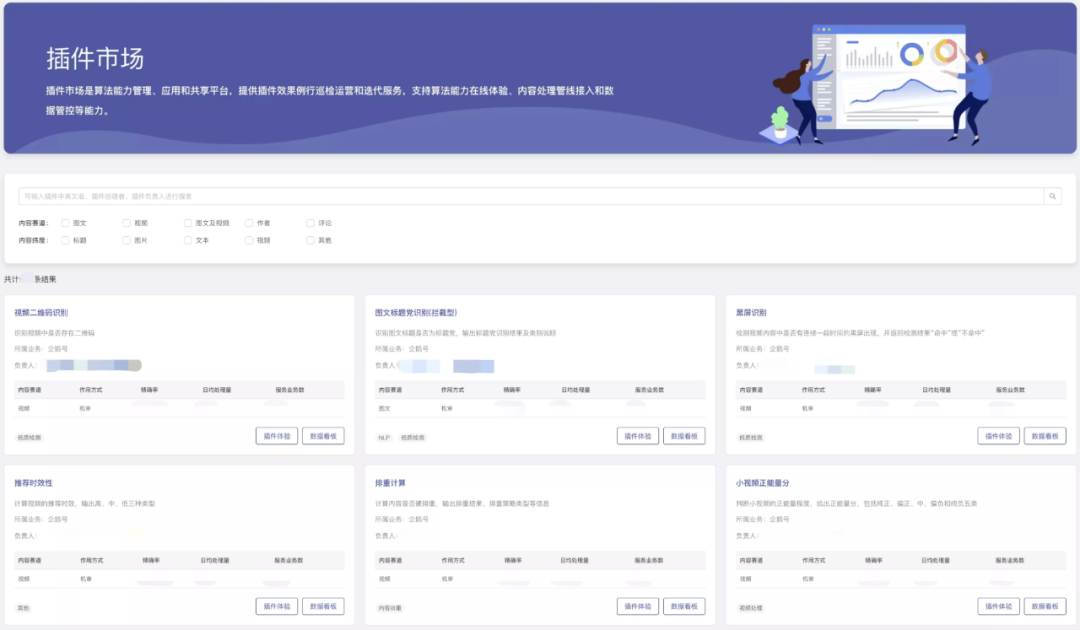Tick the 图片 dimension checkbox
Viewport: 1080px width, 630px height.
coord(126,240)
